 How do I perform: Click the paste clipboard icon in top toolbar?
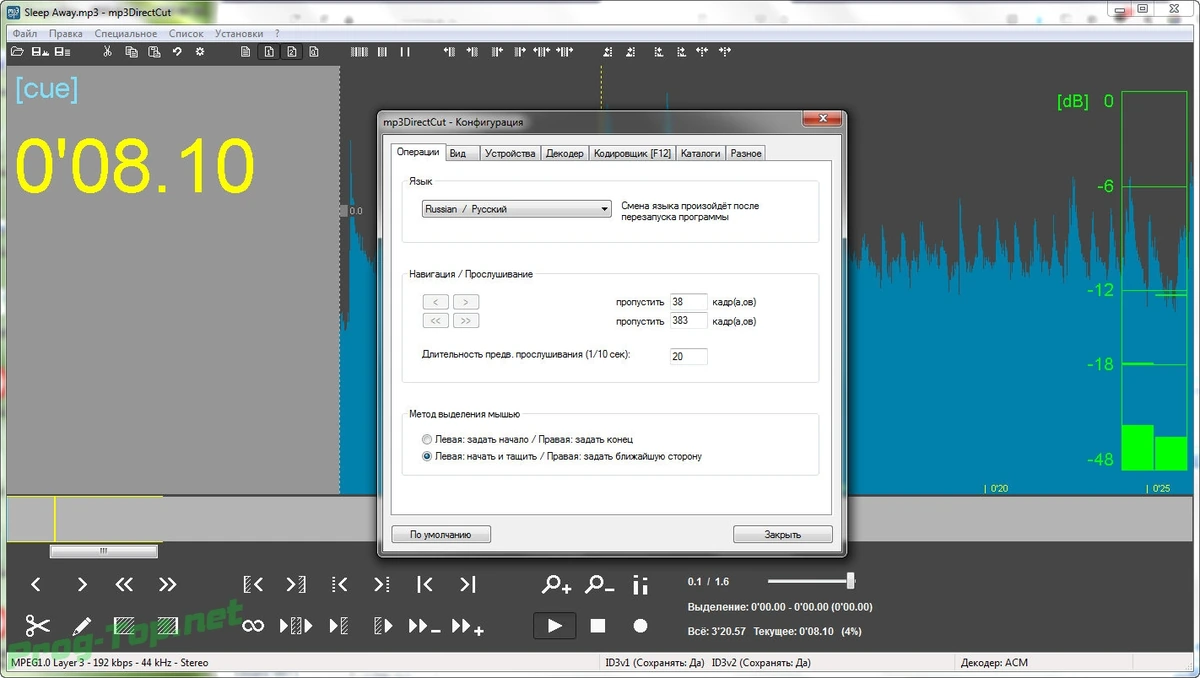point(153,51)
